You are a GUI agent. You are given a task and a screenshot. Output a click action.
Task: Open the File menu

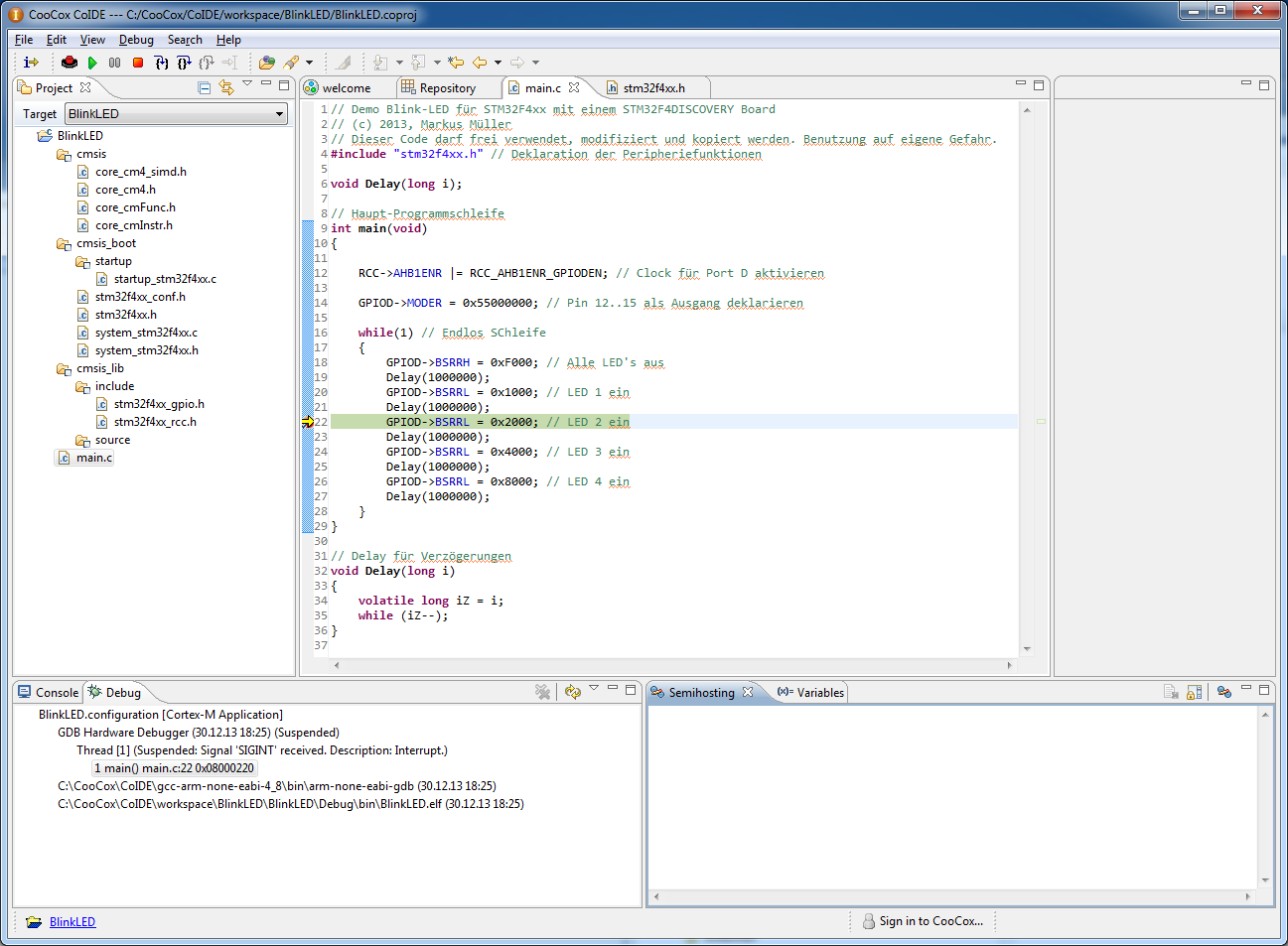click(24, 40)
